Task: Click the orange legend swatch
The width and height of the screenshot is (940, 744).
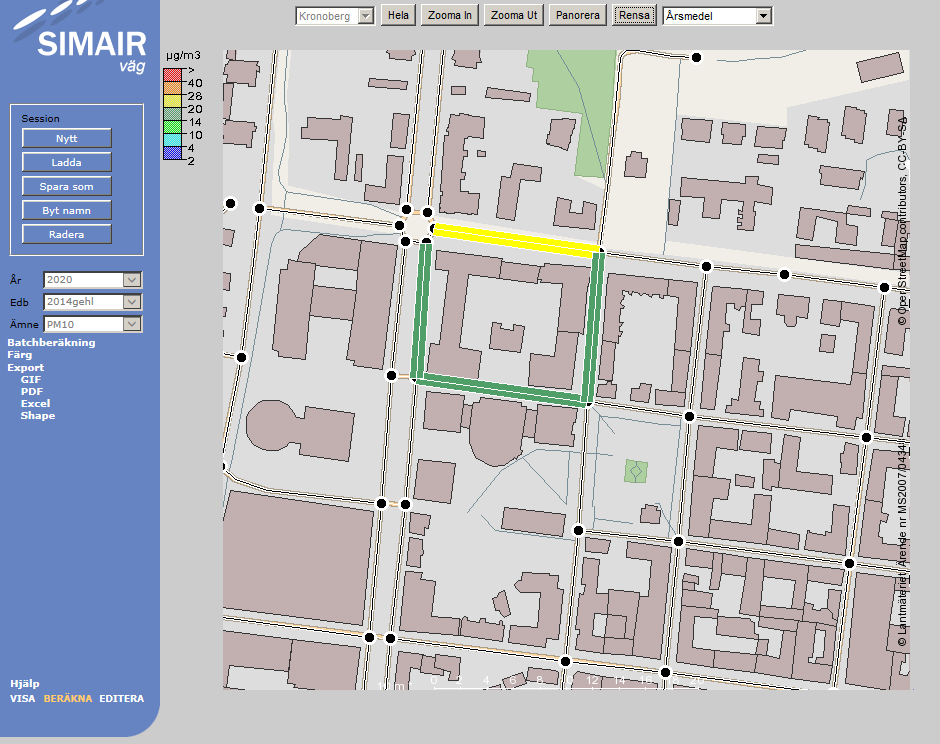Action: point(173,88)
